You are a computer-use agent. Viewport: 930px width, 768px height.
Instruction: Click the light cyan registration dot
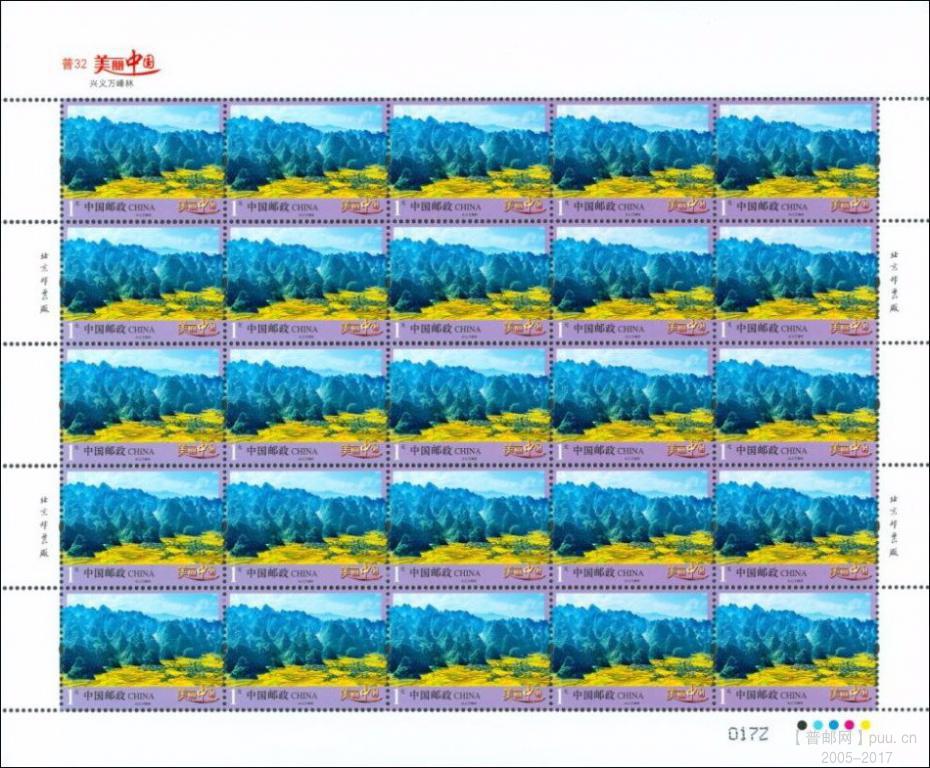coord(817,724)
